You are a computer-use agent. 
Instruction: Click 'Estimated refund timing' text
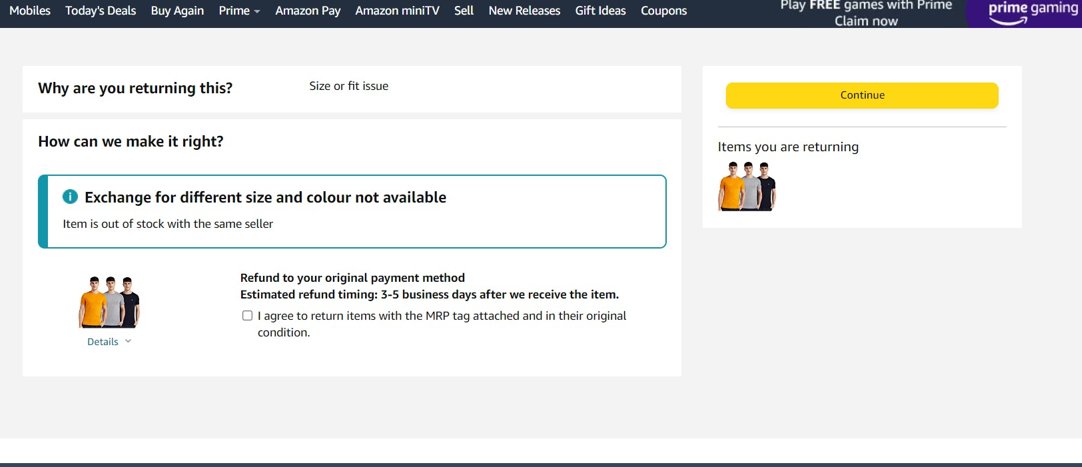pos(429,295)
